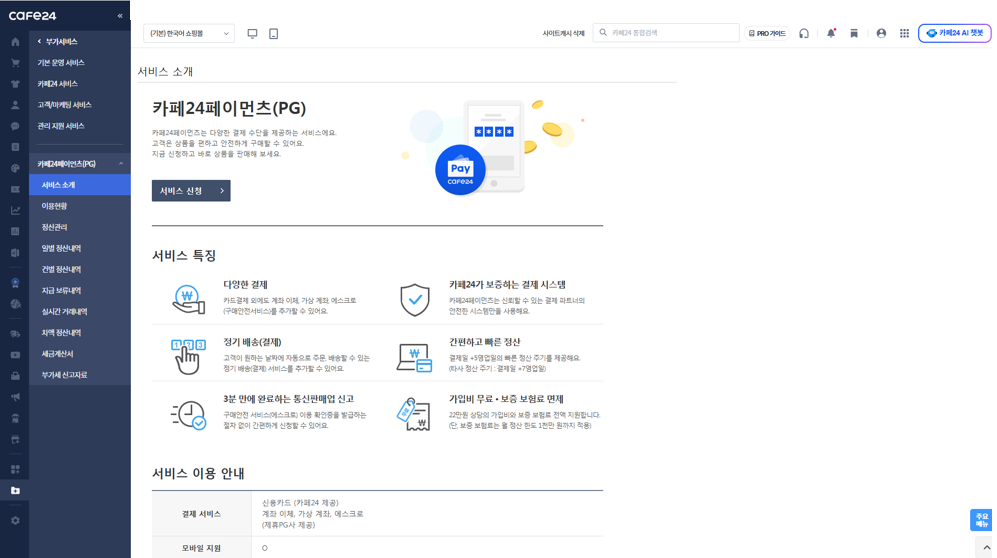Select the highlighted folder plus sidebar icon
The image size is (997, 558).
tap(15, 491)
